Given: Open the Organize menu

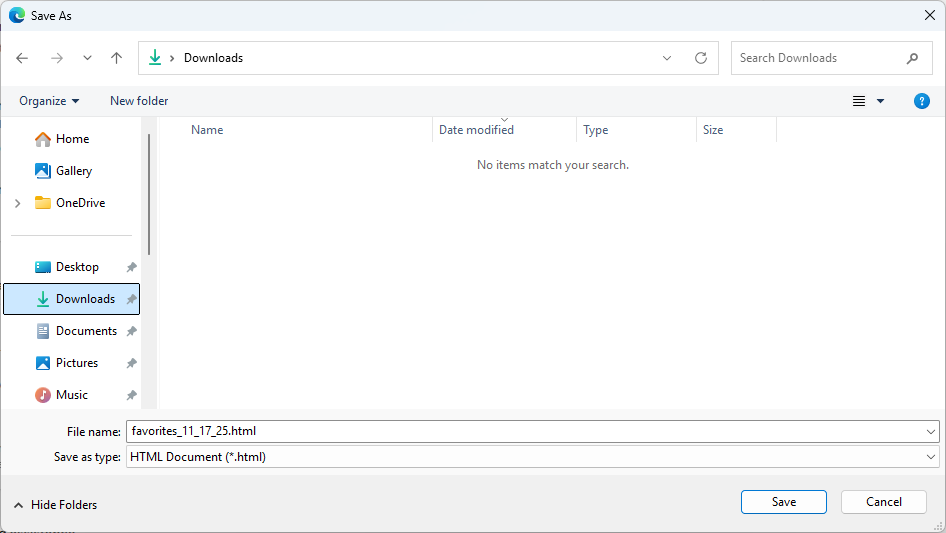Looking at the screenshot, I should pyautogui.click(x=49, y=101).
